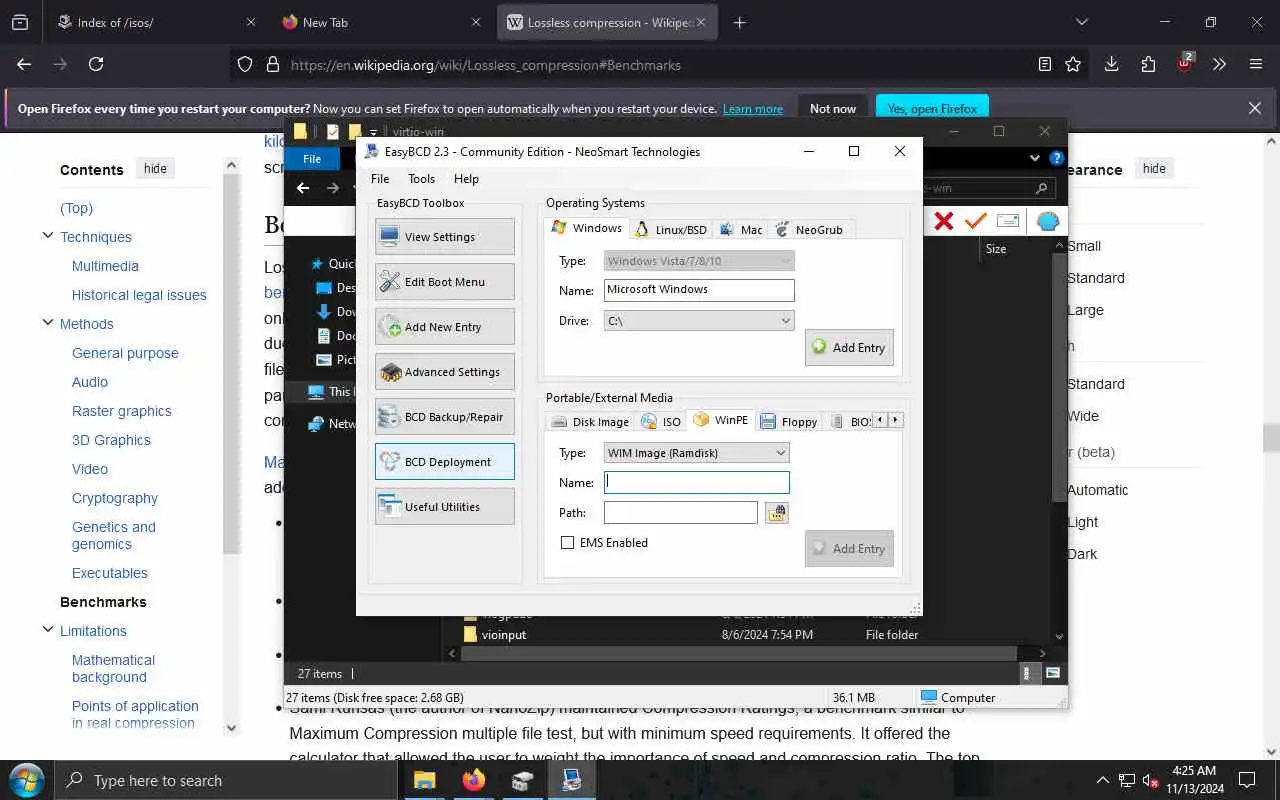Switch to the Disk Image tab

(x=590, y=422)
